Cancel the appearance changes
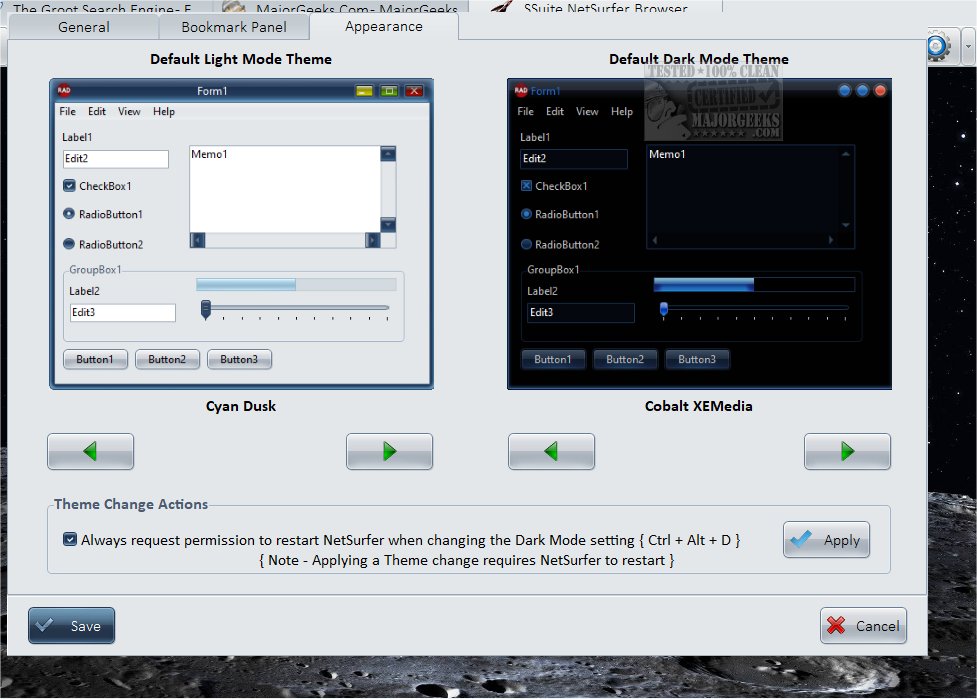The height and width of the screenshot is (699, 977). (x=863, y=626)
